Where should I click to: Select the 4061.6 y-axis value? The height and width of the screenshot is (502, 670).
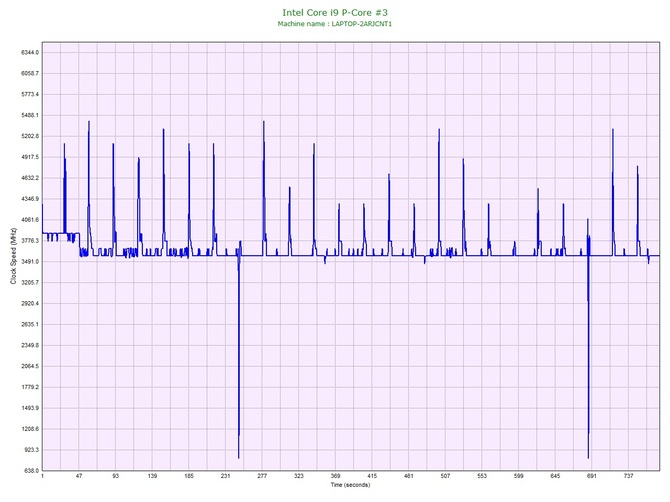coord(30,220)
